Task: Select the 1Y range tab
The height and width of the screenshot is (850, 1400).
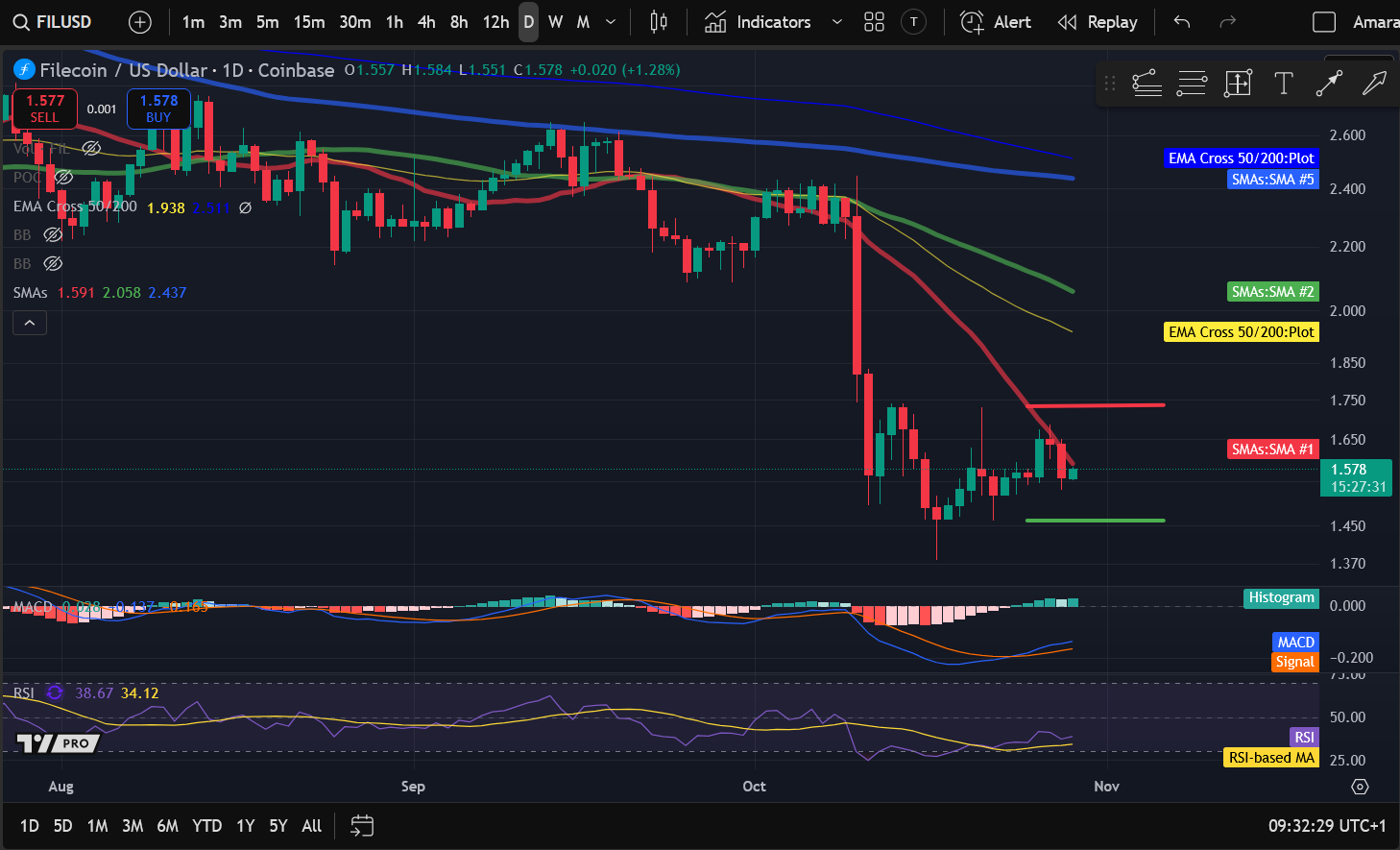Action: pos(245,825)
